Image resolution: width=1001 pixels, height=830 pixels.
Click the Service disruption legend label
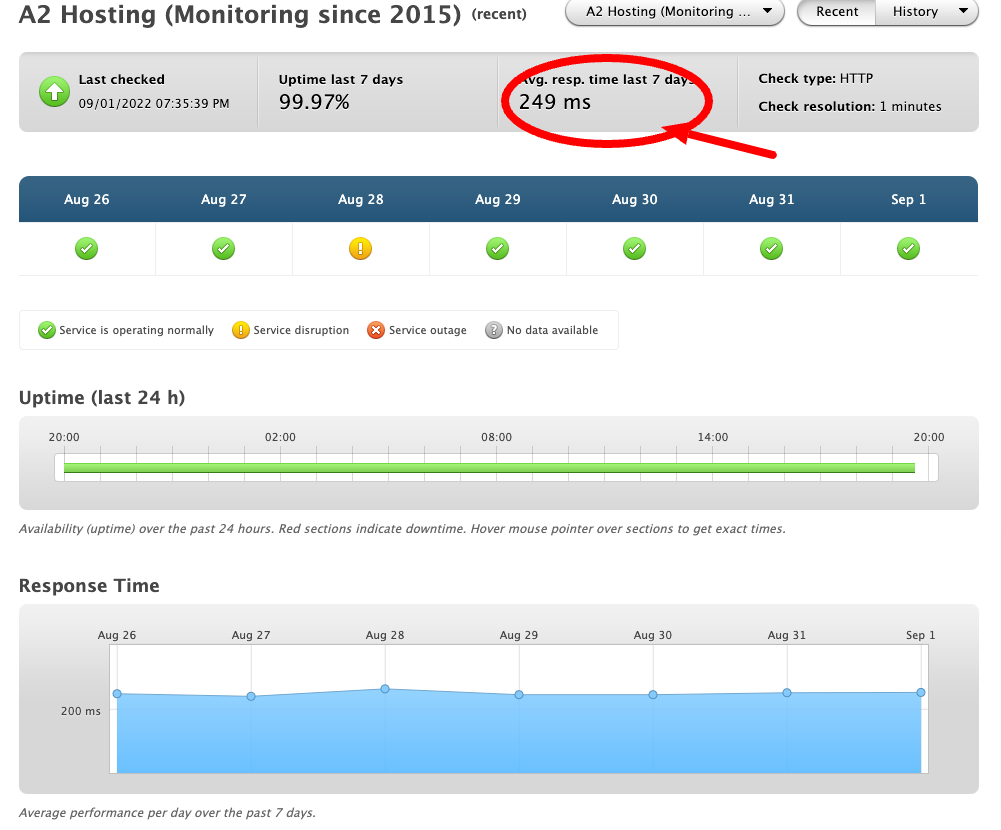click(301, 330)
